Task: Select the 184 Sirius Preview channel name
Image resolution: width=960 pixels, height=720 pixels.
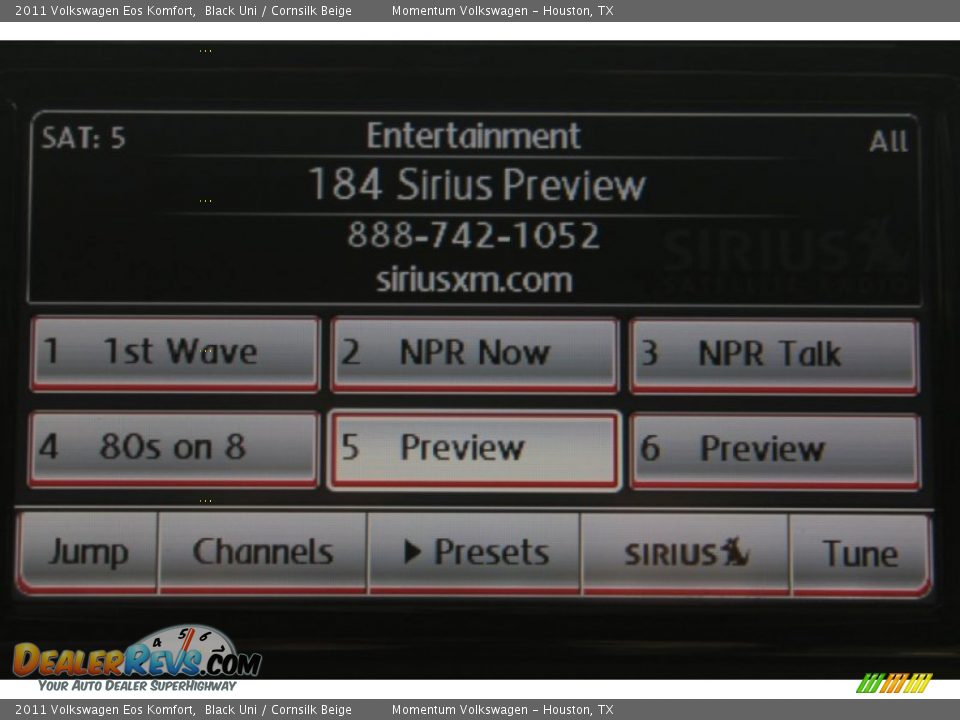Action: point(476,185)
